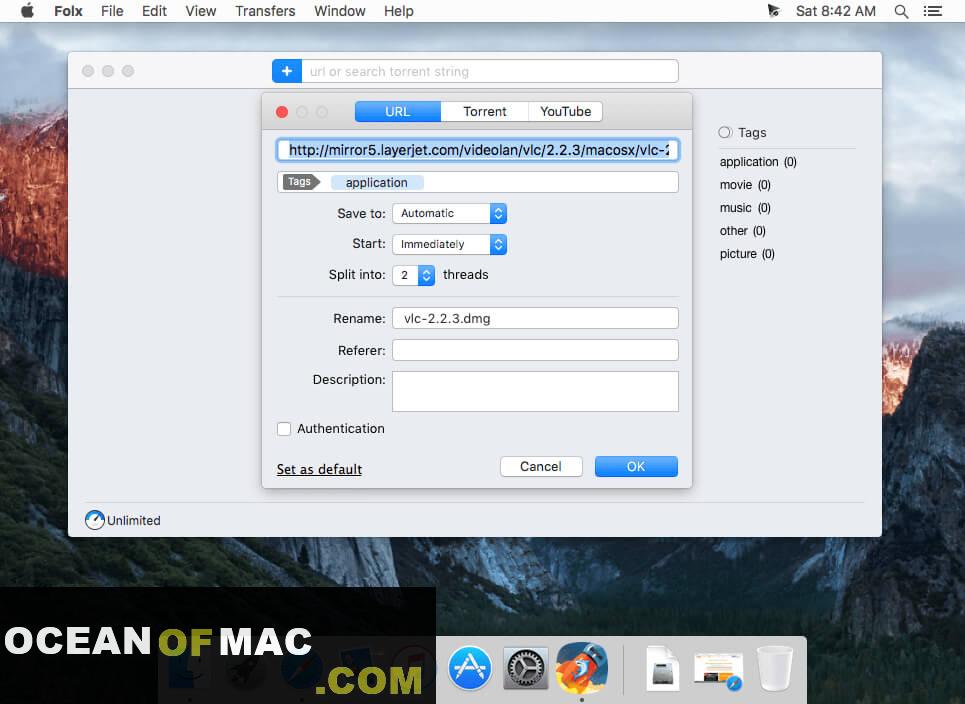Click the Folx rocket icon in the Dock

click(x=582, y=666)
